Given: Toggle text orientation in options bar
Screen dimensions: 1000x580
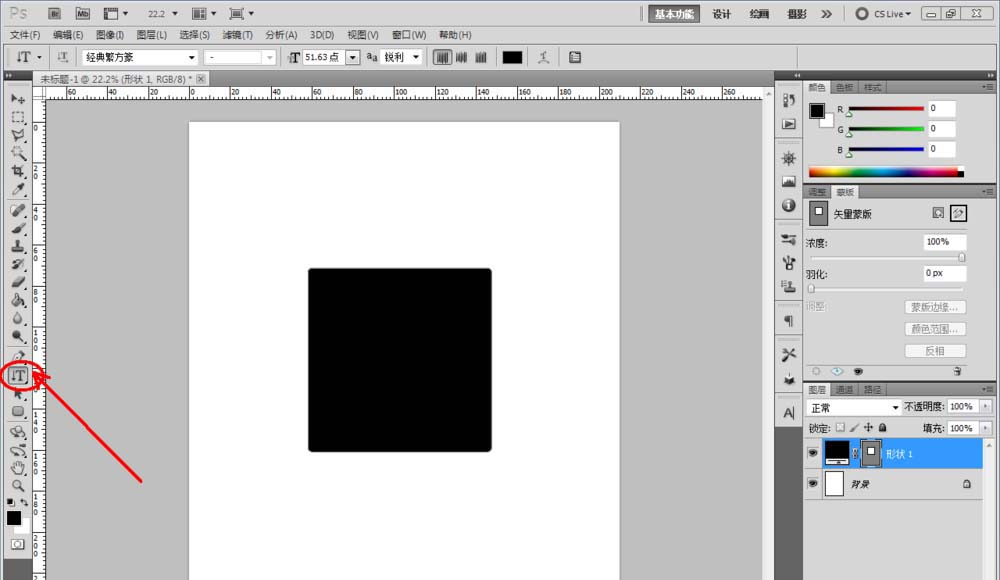Looking at the screenshot, I should [x=62, y=57].
